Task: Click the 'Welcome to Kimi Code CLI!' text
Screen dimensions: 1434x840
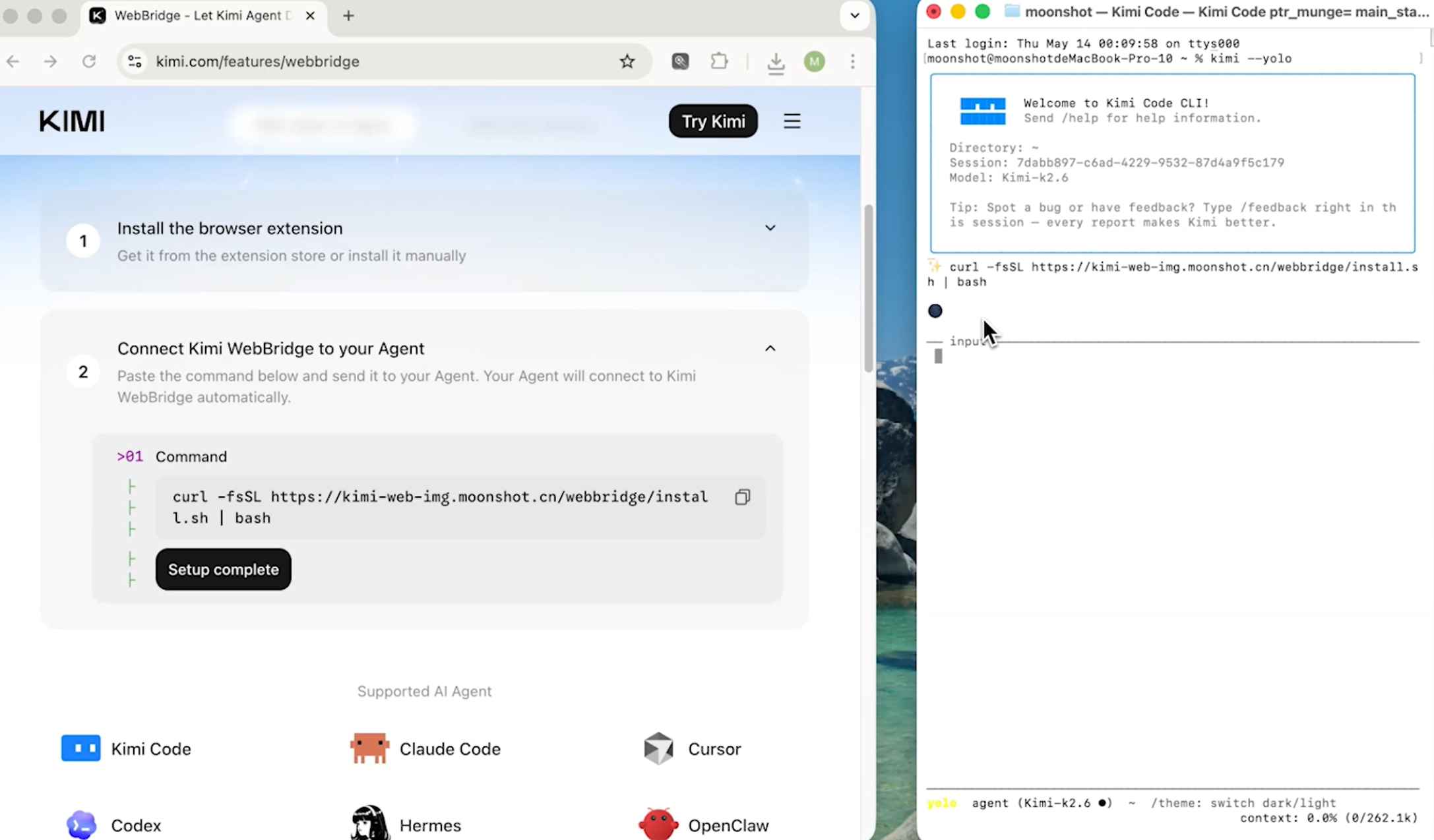Action: [x=1116, y=103]
